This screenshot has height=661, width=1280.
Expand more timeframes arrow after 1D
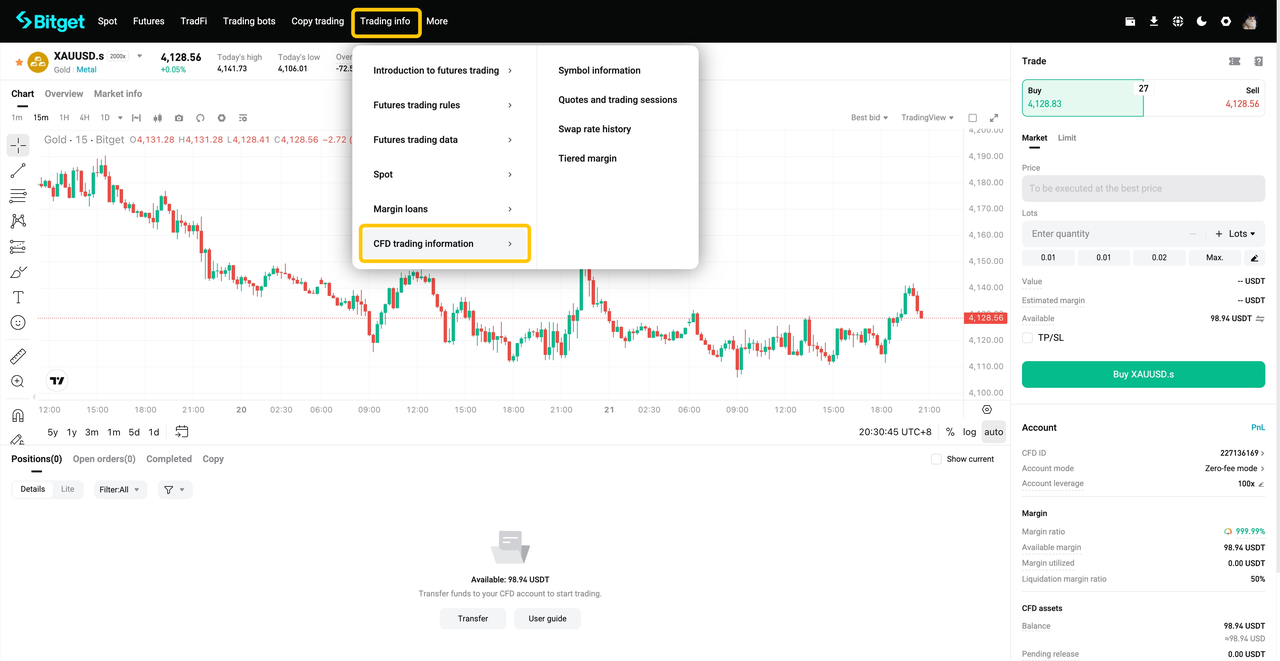pyautogui.click(x=119, y=118)
